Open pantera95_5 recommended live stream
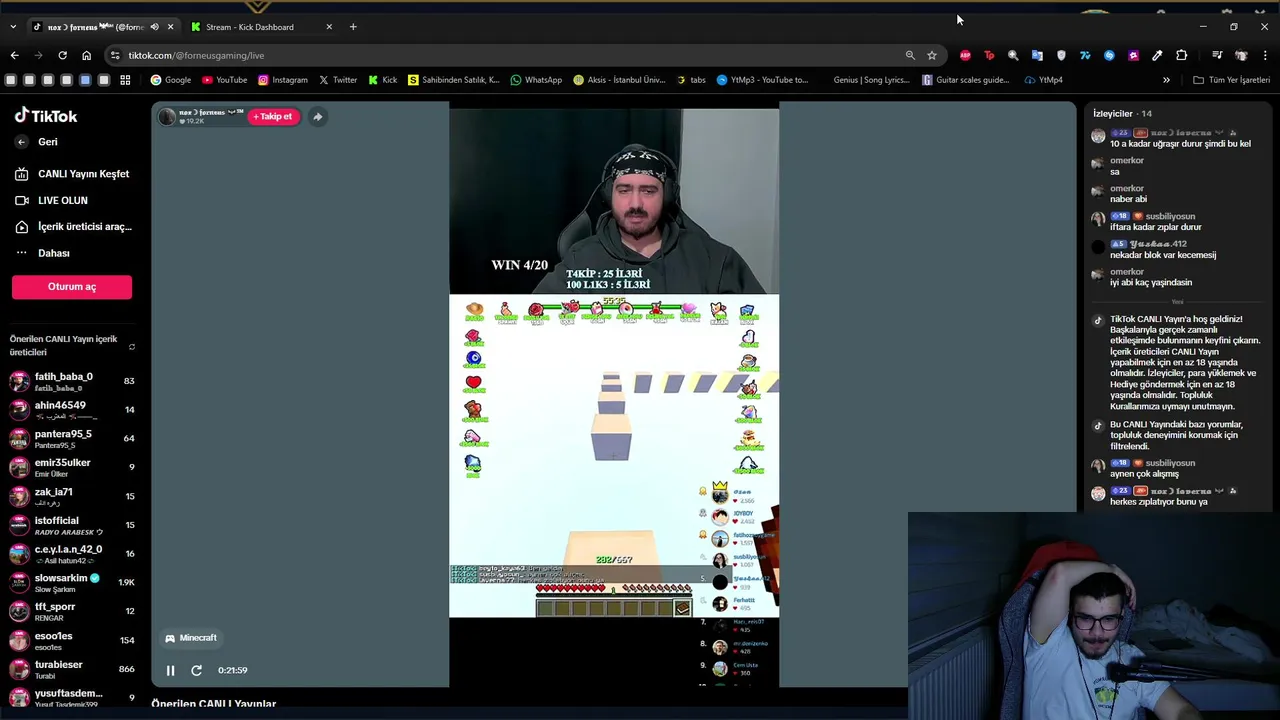 pos(72,438)
